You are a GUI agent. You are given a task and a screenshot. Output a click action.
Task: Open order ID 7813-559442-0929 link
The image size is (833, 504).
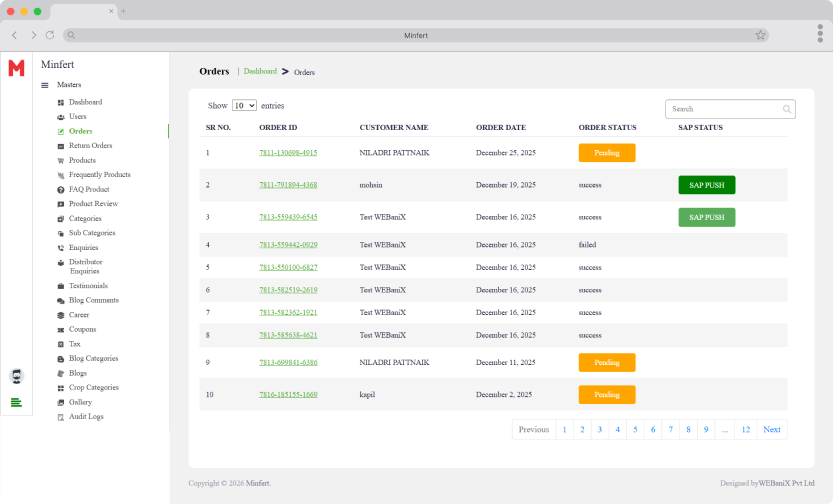click(288, 245)
